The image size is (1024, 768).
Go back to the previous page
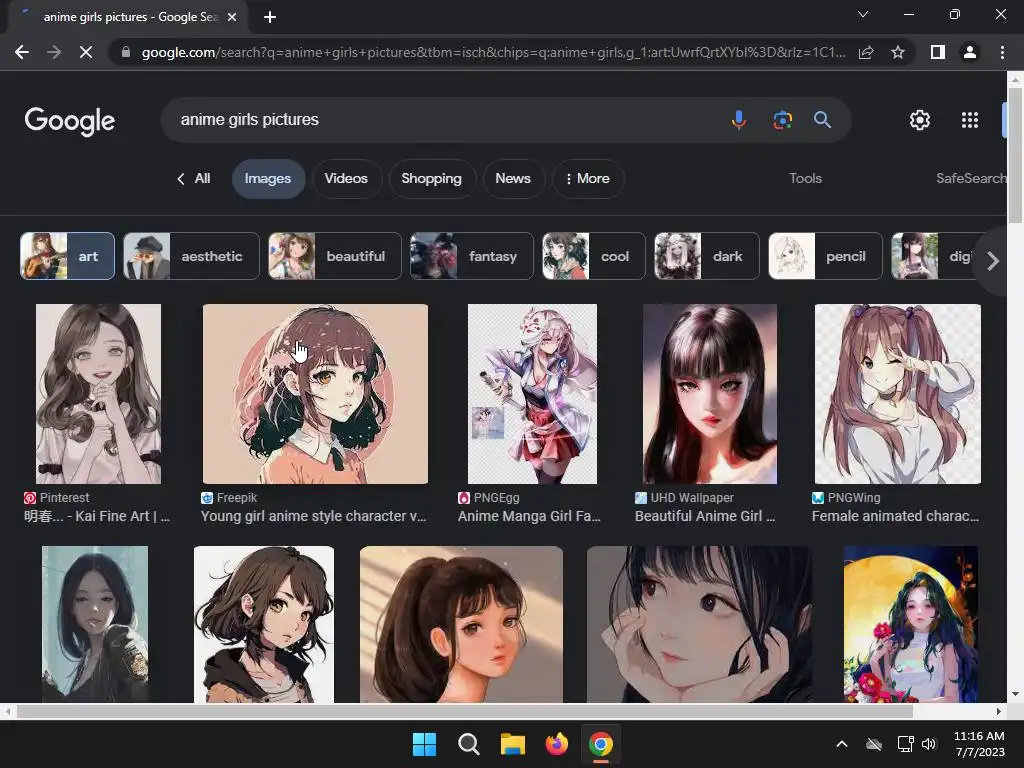pos(22,52)
